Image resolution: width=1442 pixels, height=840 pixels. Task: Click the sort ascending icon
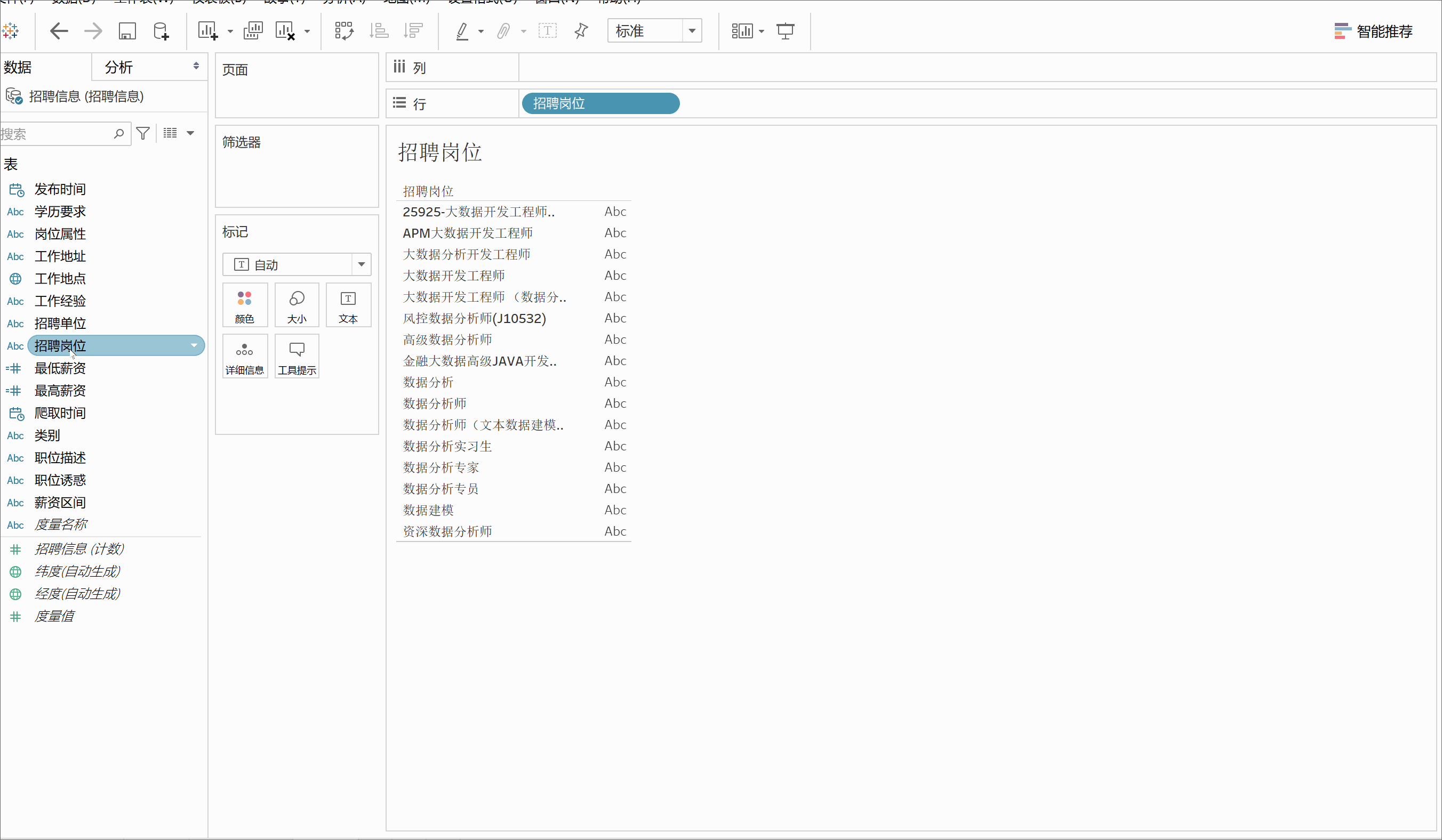(x=379, y=31)
